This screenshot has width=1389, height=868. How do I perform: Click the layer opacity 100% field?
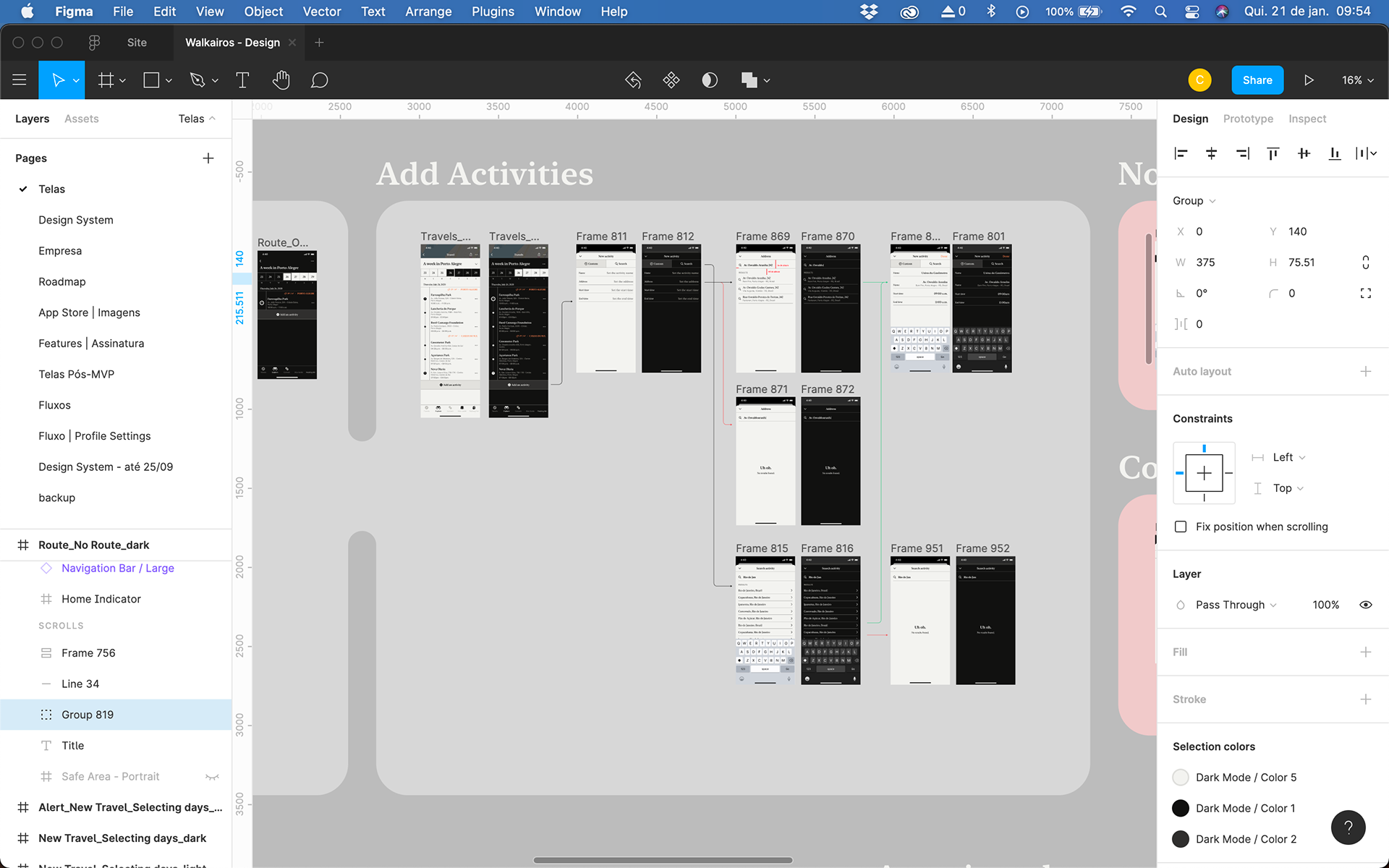coord(1325,605)
